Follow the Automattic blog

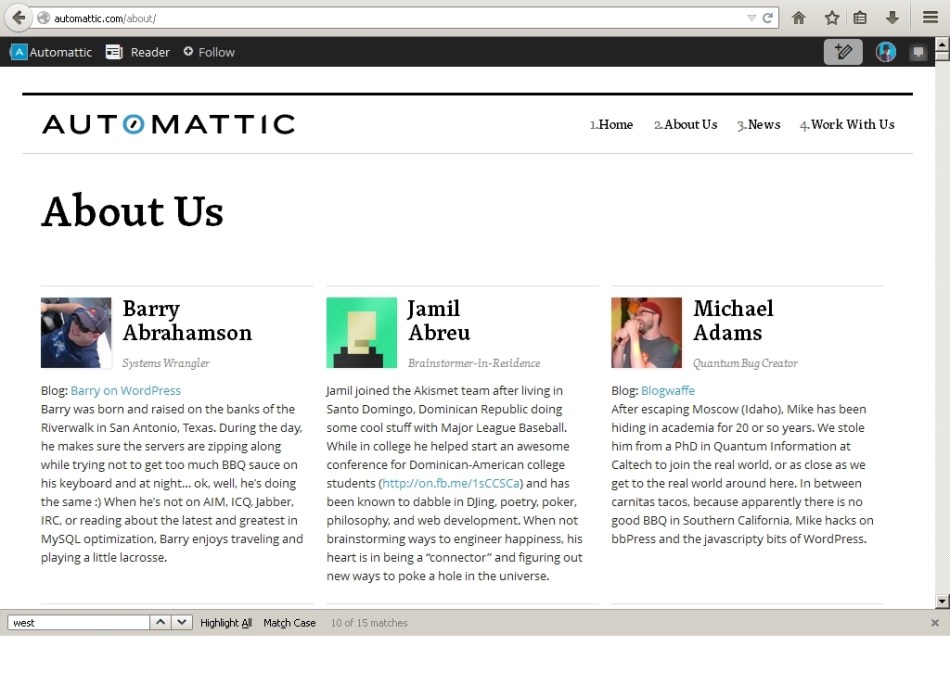[209, 52]
